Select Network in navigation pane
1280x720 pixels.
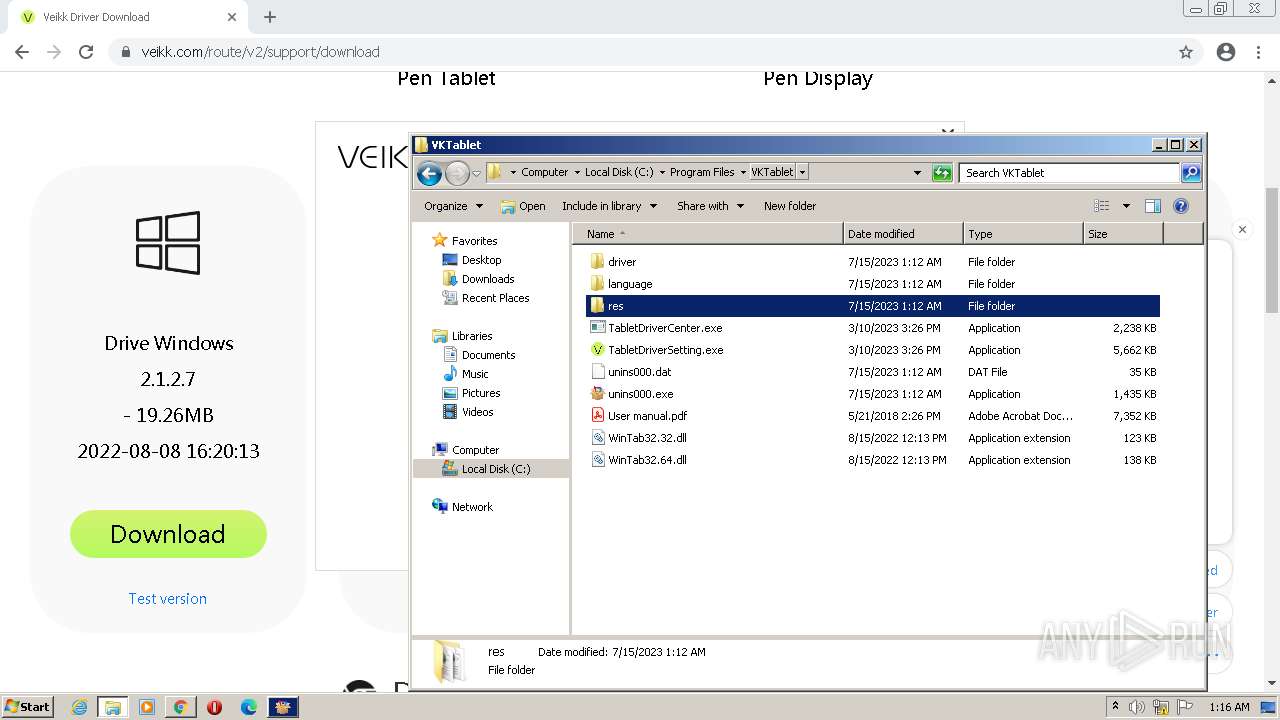tap(472, 507)
